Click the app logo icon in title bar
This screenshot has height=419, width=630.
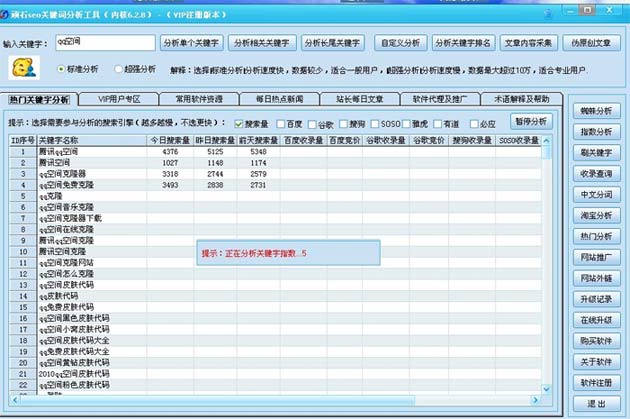click(x=4, y=14)
